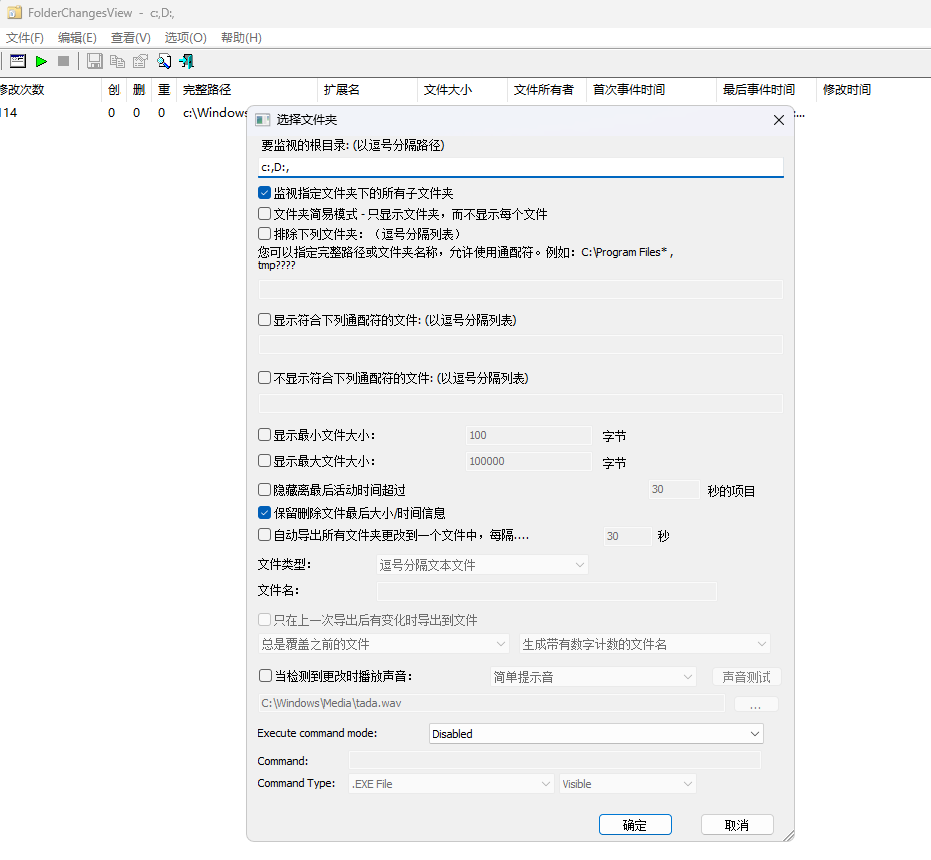The image size is (931, 860).
Task: Click the floppy disk Save icon
Action: click(95, 61)
